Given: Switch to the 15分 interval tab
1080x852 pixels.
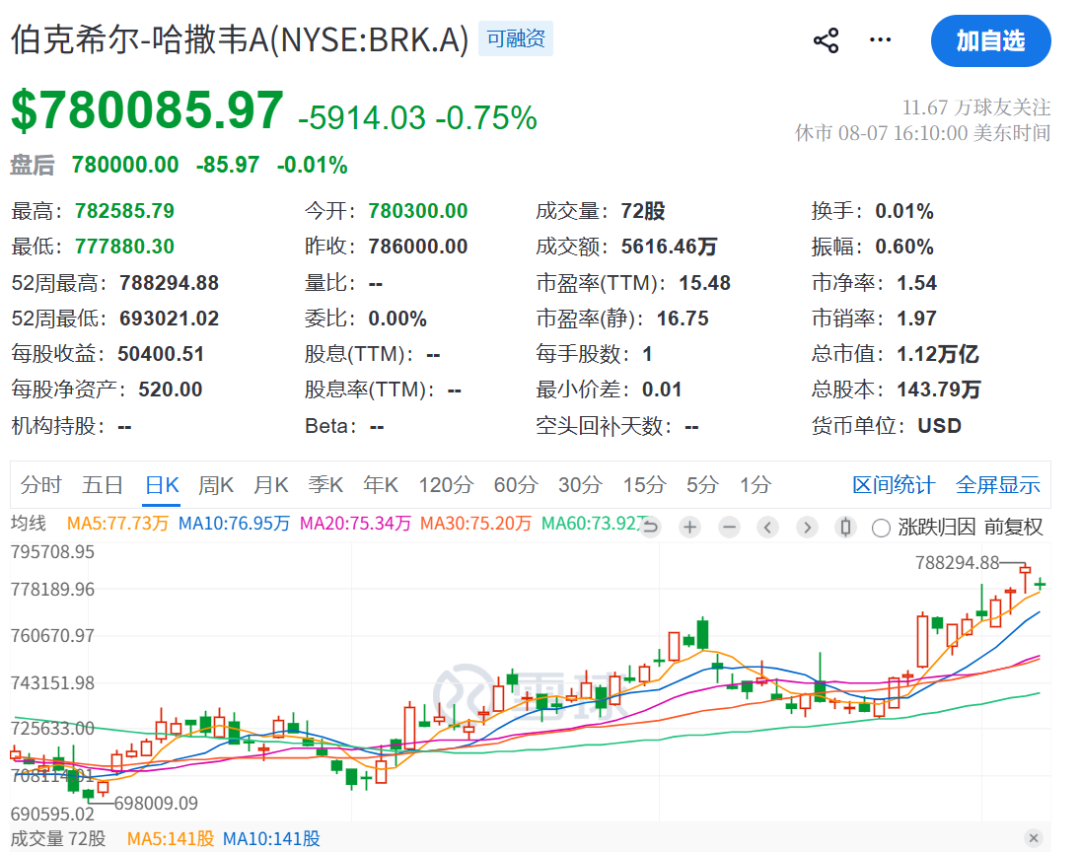Looking at the screenshot, I should (644, 485).
